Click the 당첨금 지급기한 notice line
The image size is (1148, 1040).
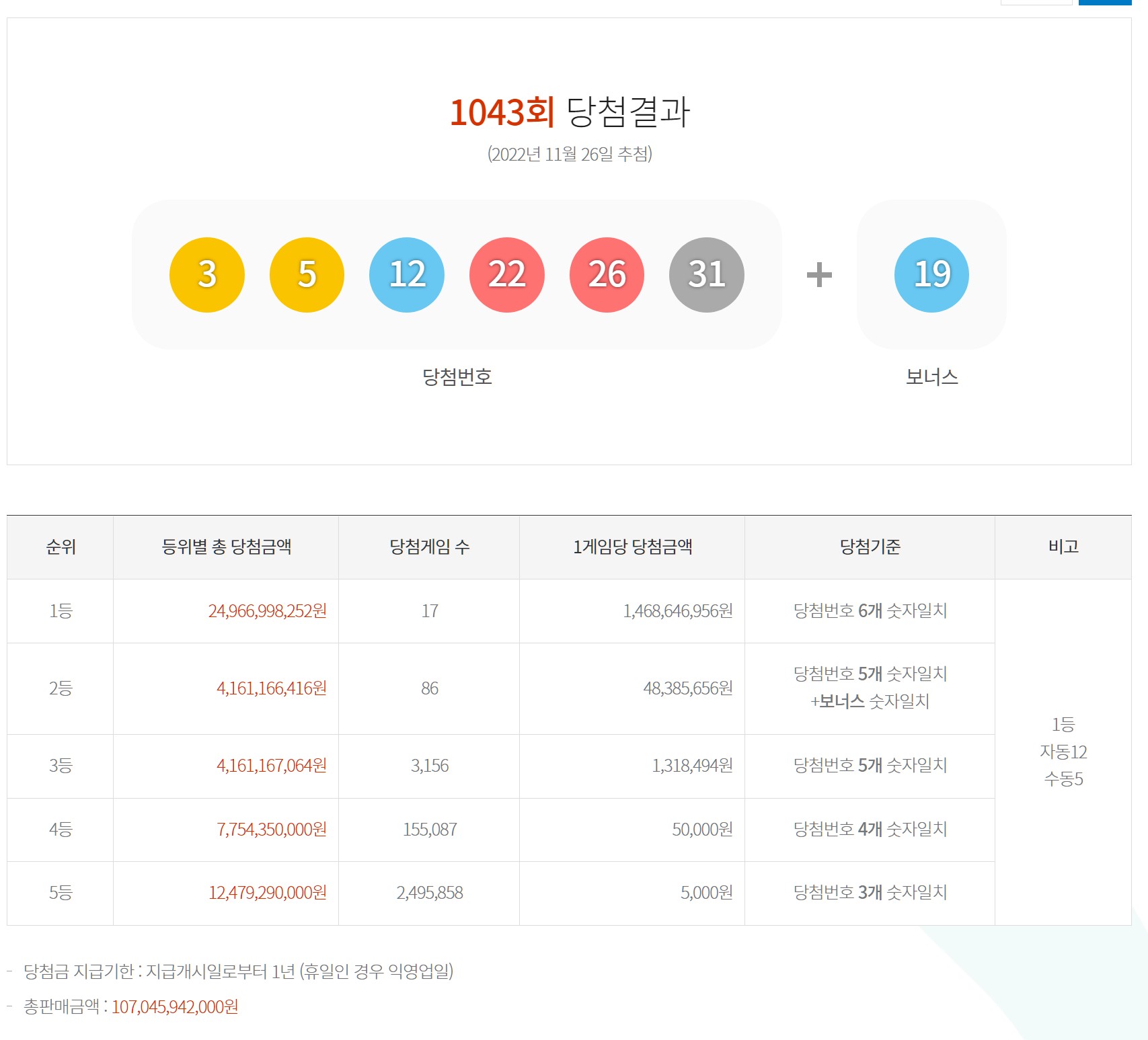click(238, 971)
